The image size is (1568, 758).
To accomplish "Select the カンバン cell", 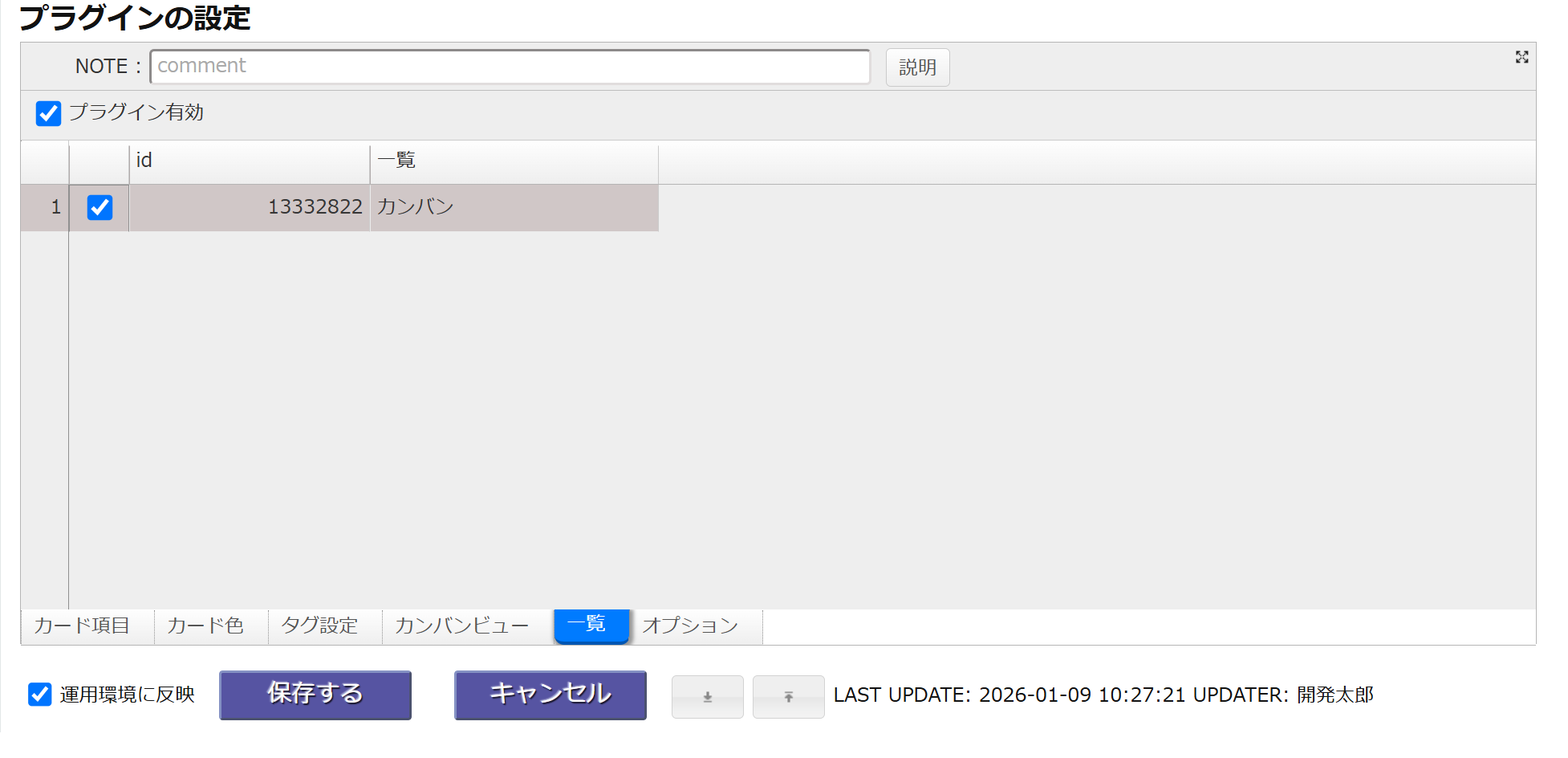I will [514, 208].
